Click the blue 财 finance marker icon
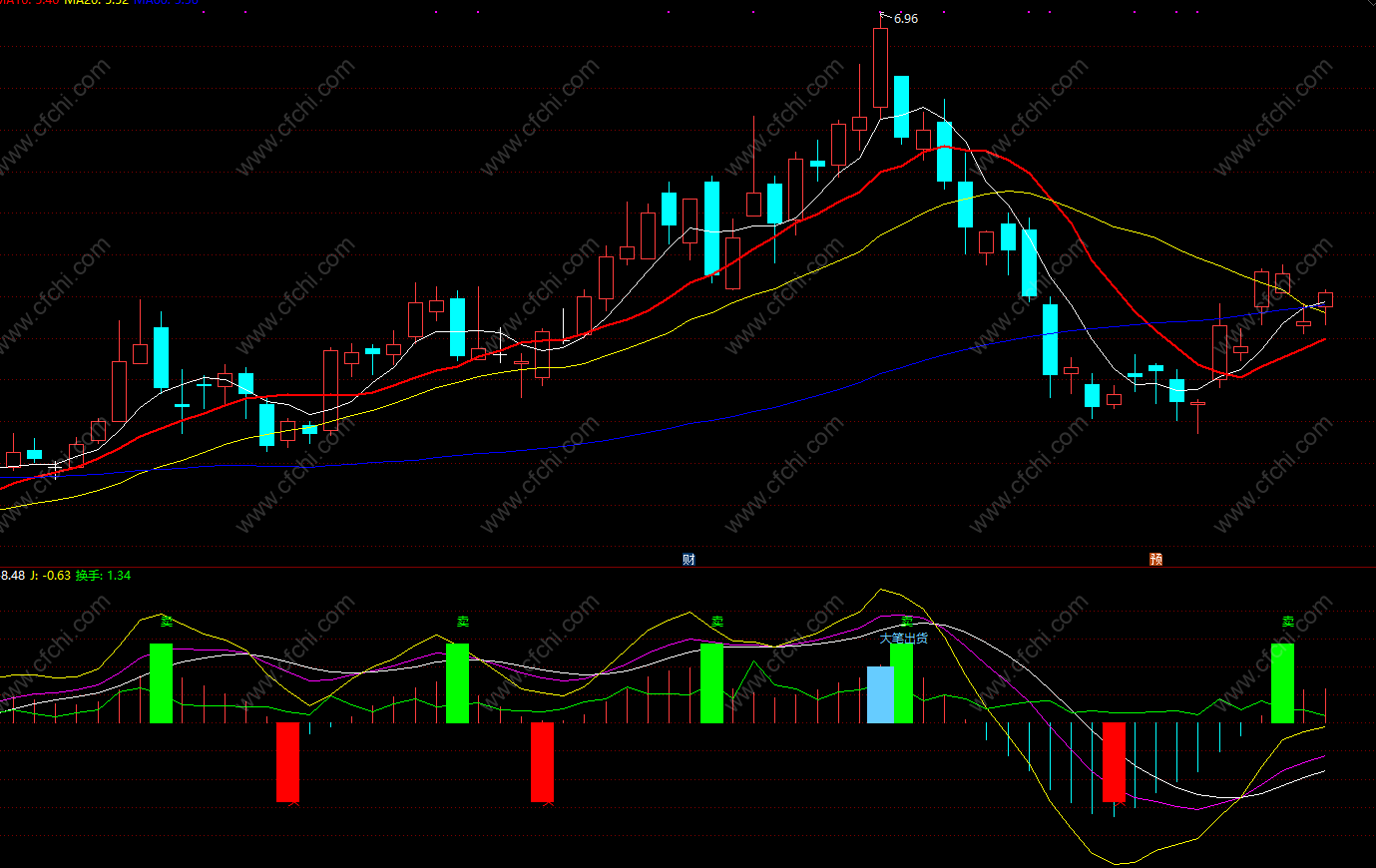This screenshot has width=1376, height=868. pyautogui.click(x=688, y=559)
